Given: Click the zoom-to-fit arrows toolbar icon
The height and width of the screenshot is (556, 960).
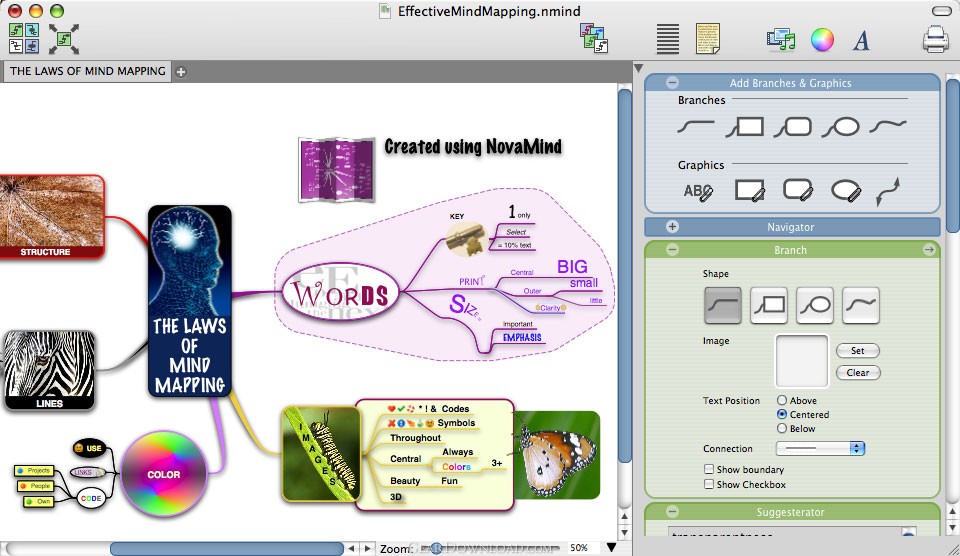Looking at the screenshot, I should 64,39.
